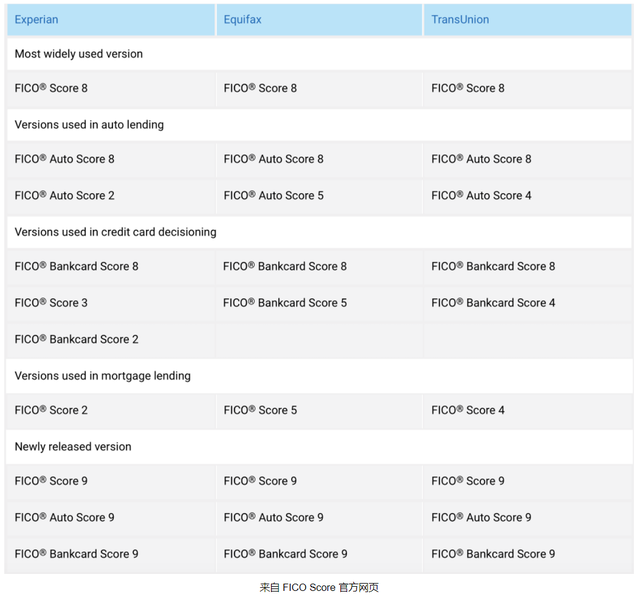Image resolution: width=640 pixels, height=597 pixels.
Task: Click Equifax's FICO Score 5 mortgage cell
Action: click(319, 411)
